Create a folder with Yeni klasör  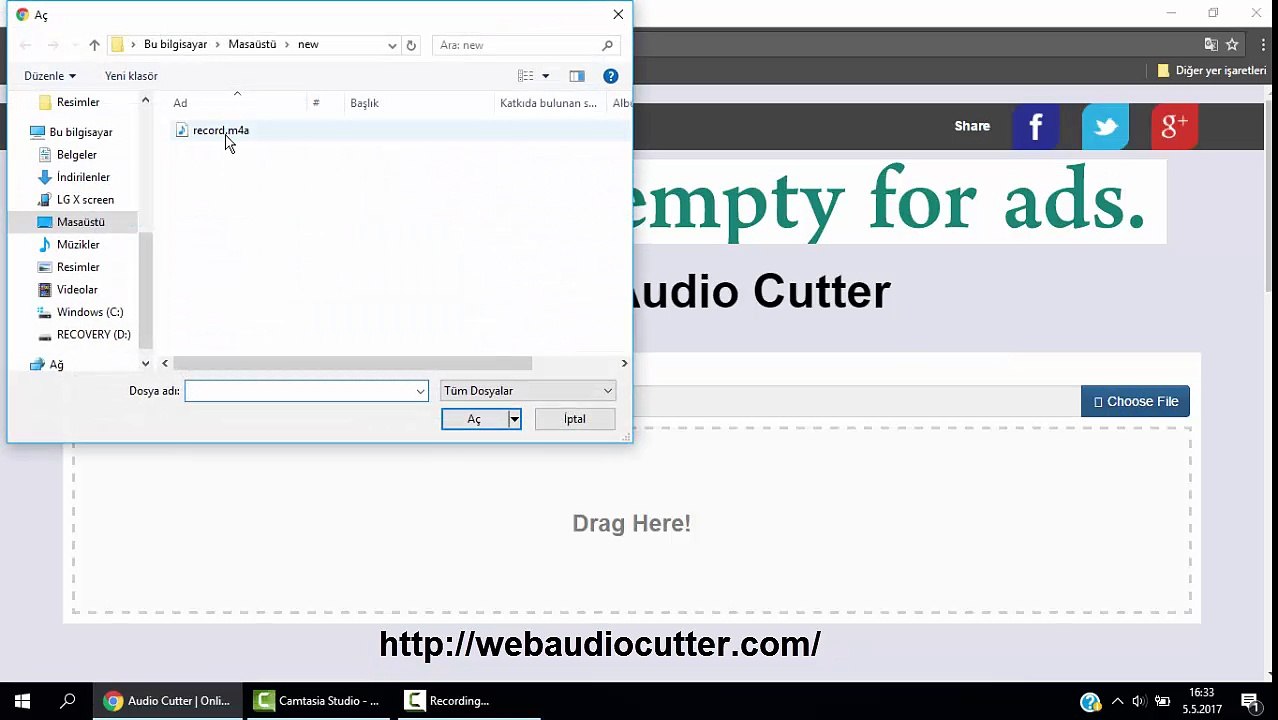pyautogui.click(x=131, y=76)
